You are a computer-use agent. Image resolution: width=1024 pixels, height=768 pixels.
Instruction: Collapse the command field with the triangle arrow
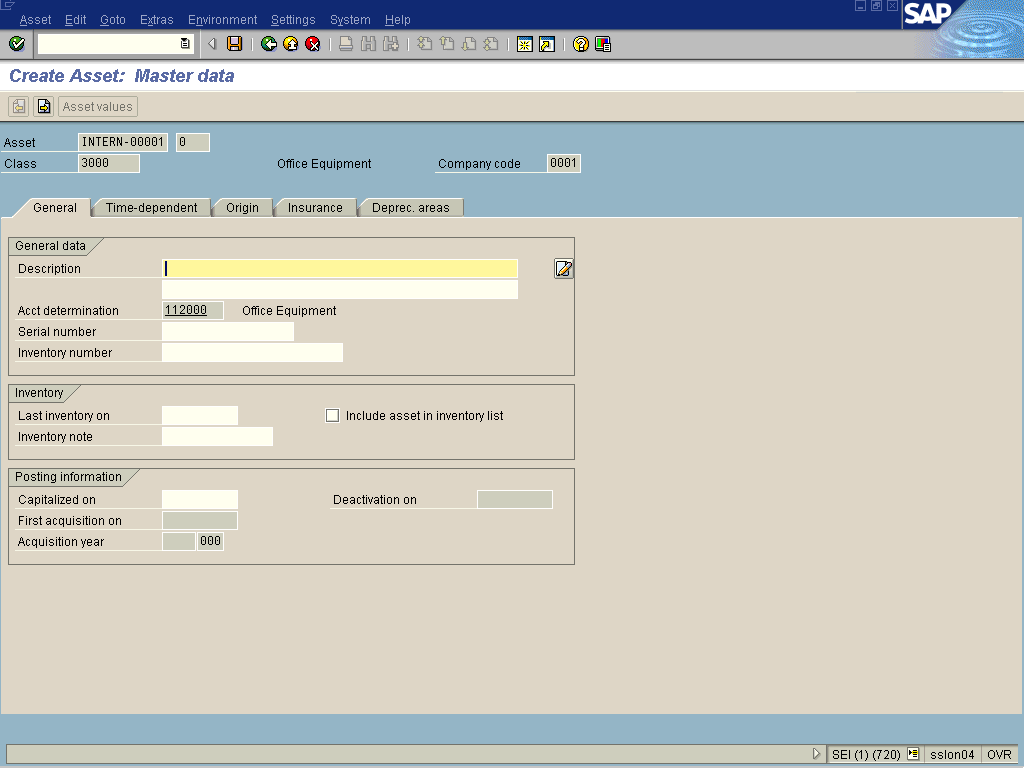pyautogui.click(x=211, y=44)
